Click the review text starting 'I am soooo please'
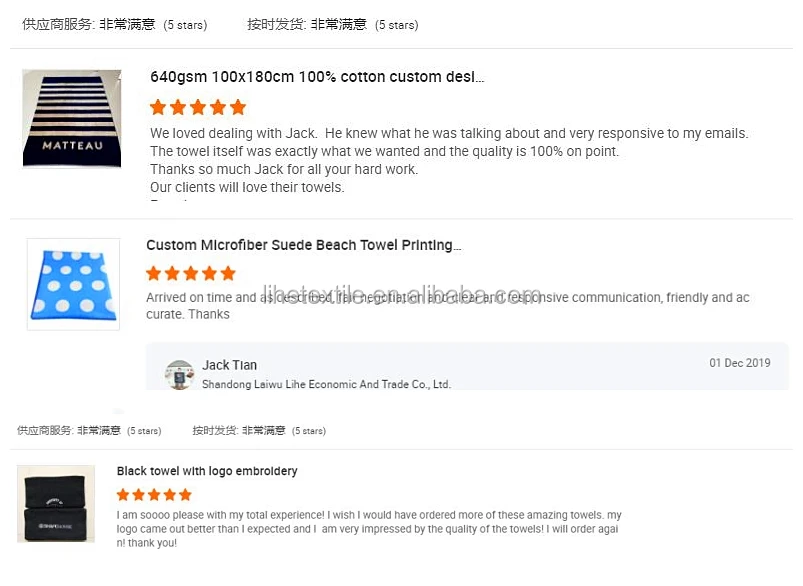Viewport: 803px width, 586px height. pyautogui.click(x=369, y=529)
